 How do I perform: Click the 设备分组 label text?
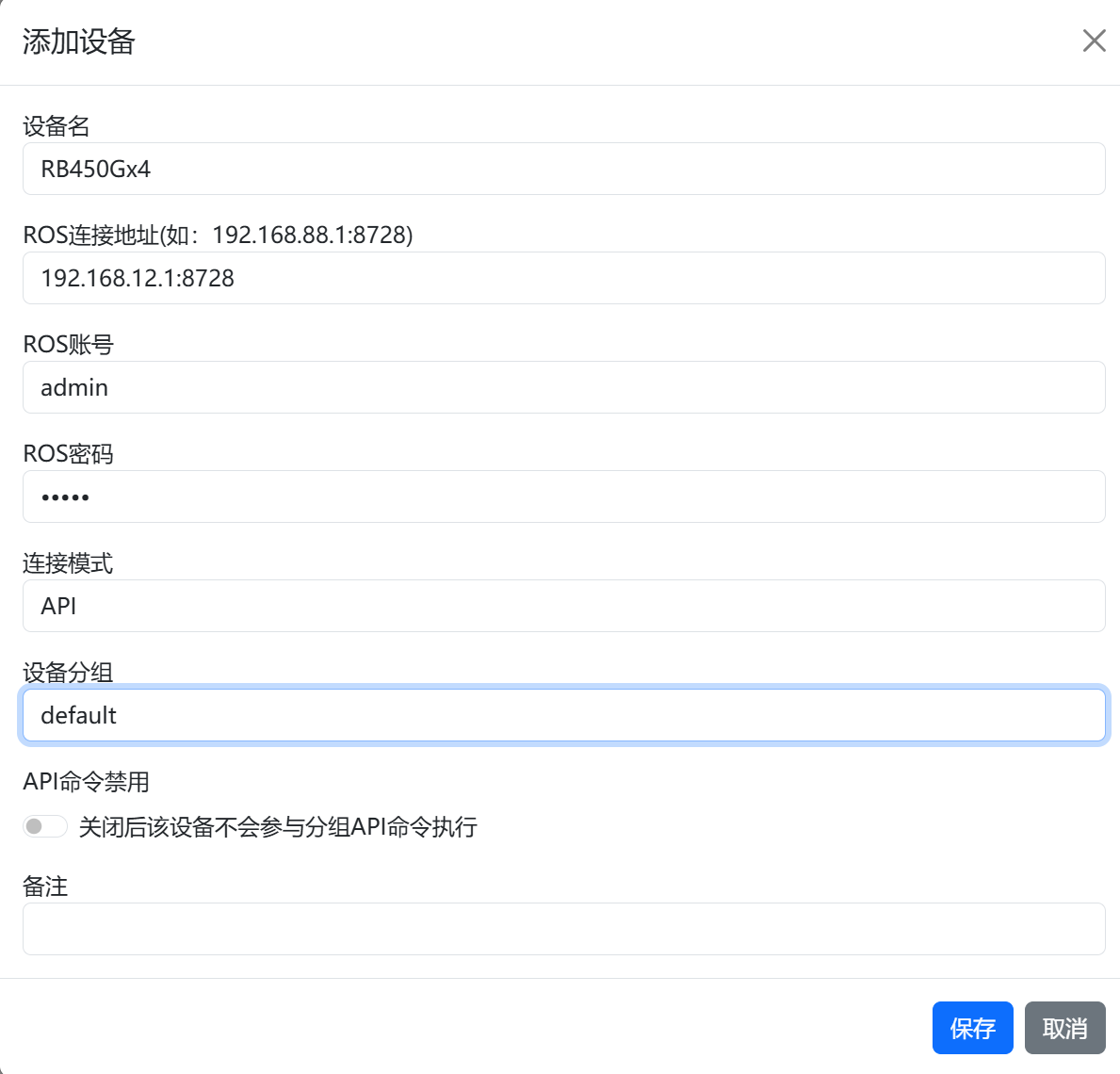point(68,672)
